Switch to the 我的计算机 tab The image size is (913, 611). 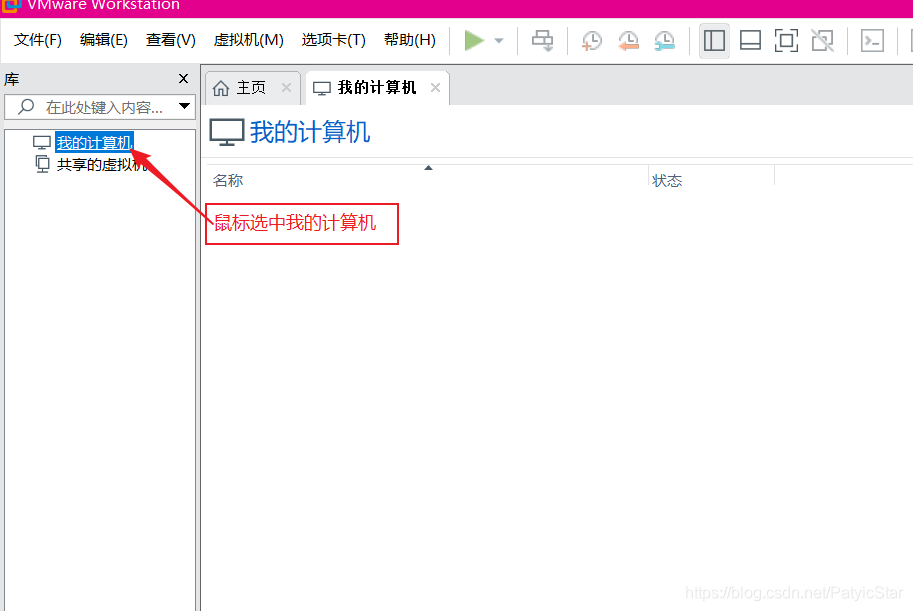click(376, 88)
